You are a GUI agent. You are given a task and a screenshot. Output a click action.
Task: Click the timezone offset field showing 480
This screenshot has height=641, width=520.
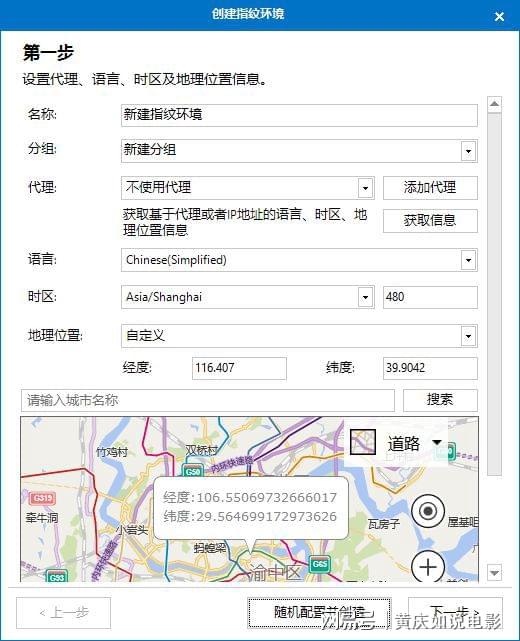coord(430,297)
